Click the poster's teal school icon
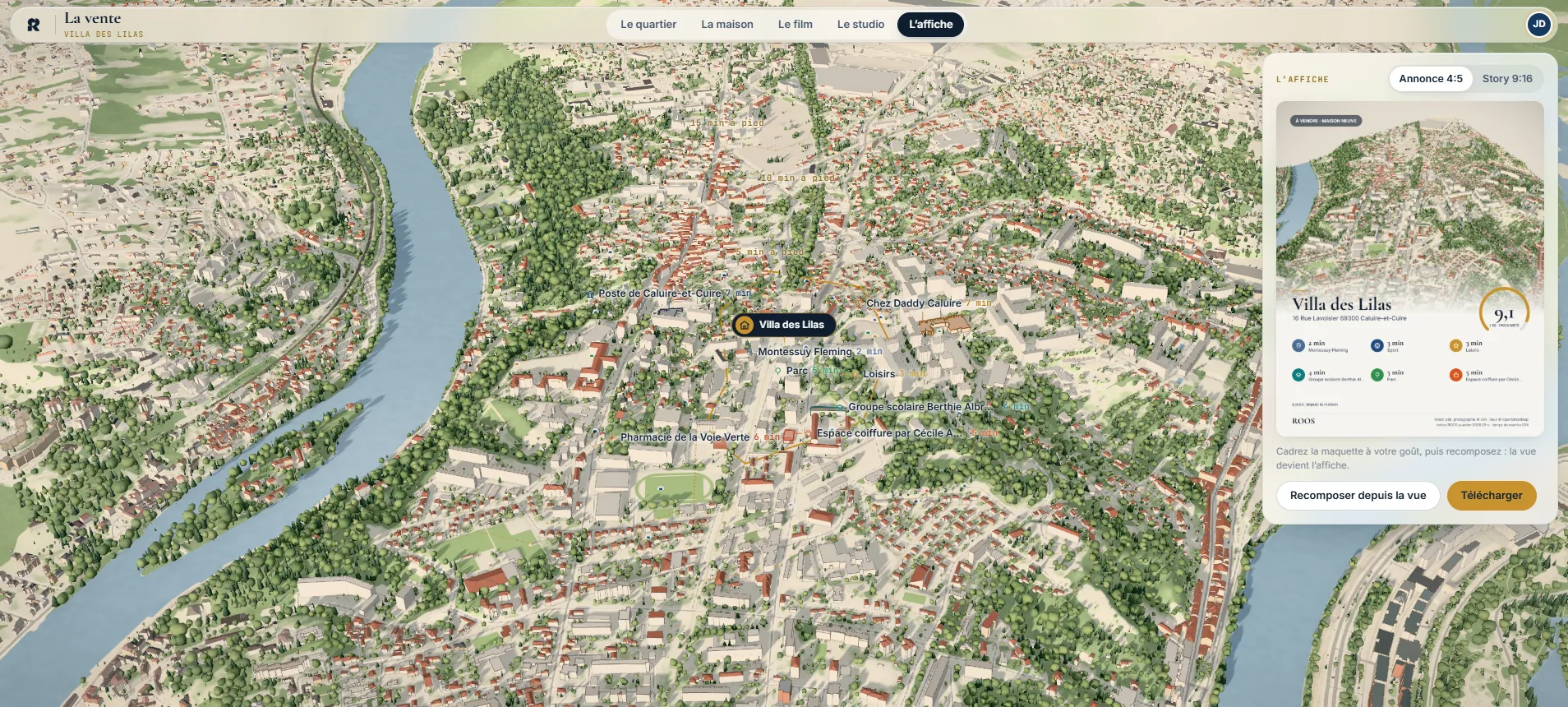The height and width of the screenshot is (707, 1568). coord(1298,375)
